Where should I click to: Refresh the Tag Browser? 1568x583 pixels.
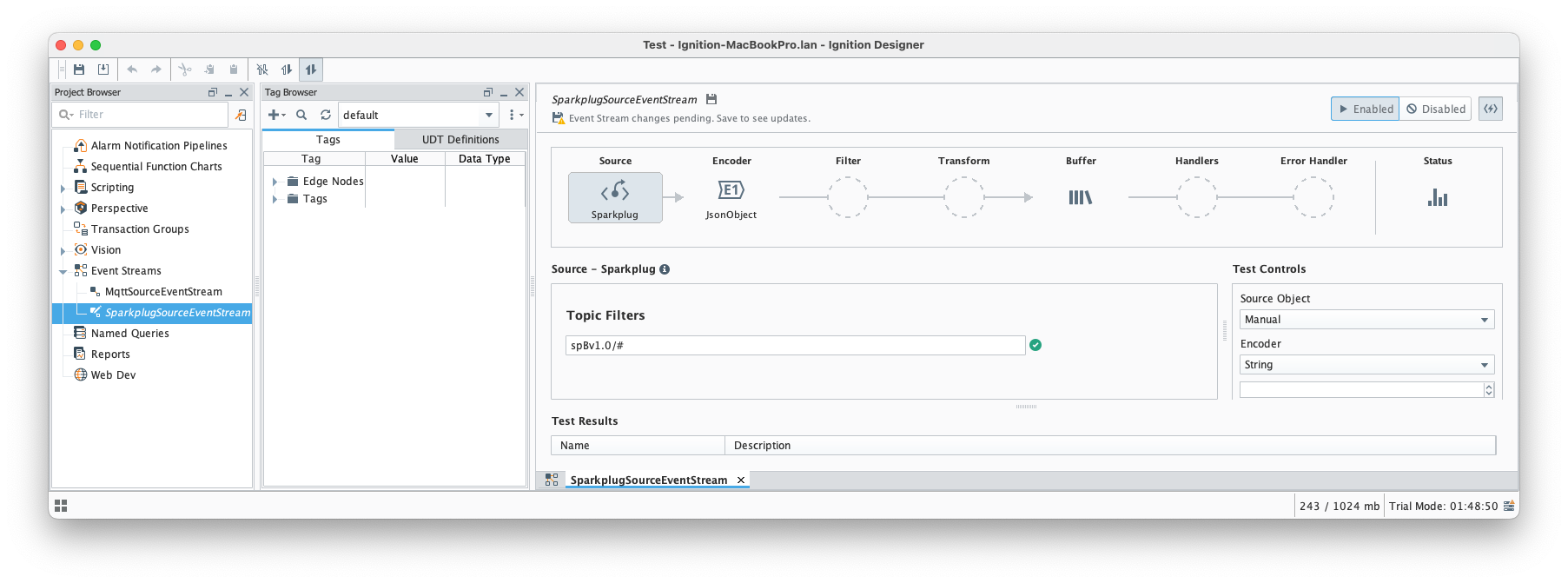pos(326,115)
